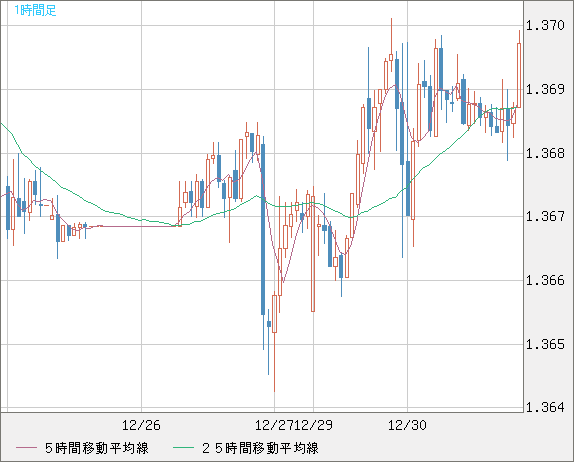Click the 5時間移動平均線 legend text
Viewport: 574px width, 462px height.
point(97,448)
